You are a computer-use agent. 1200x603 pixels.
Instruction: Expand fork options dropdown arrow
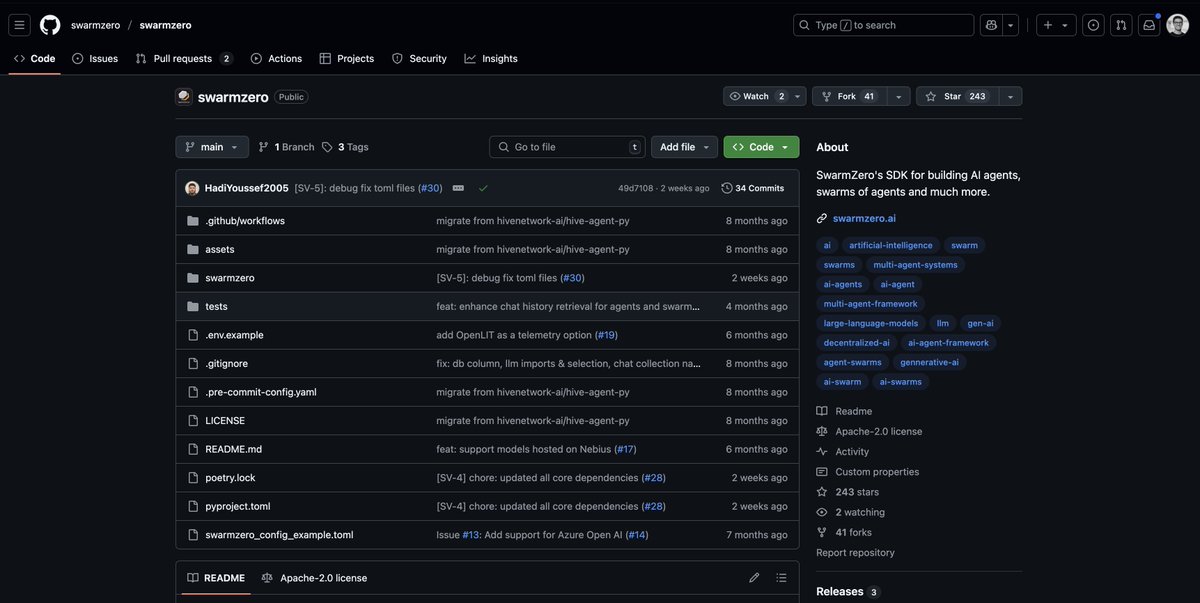(898, 96)
